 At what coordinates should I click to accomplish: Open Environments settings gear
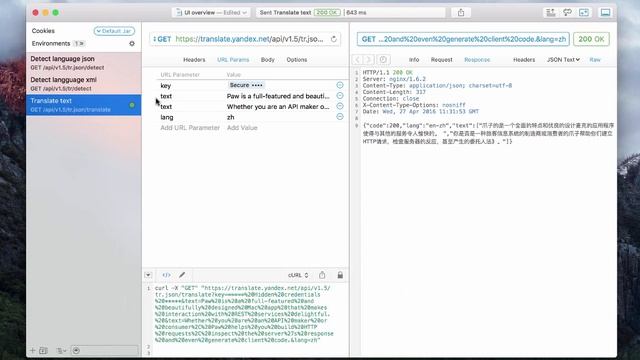(132, 43)
